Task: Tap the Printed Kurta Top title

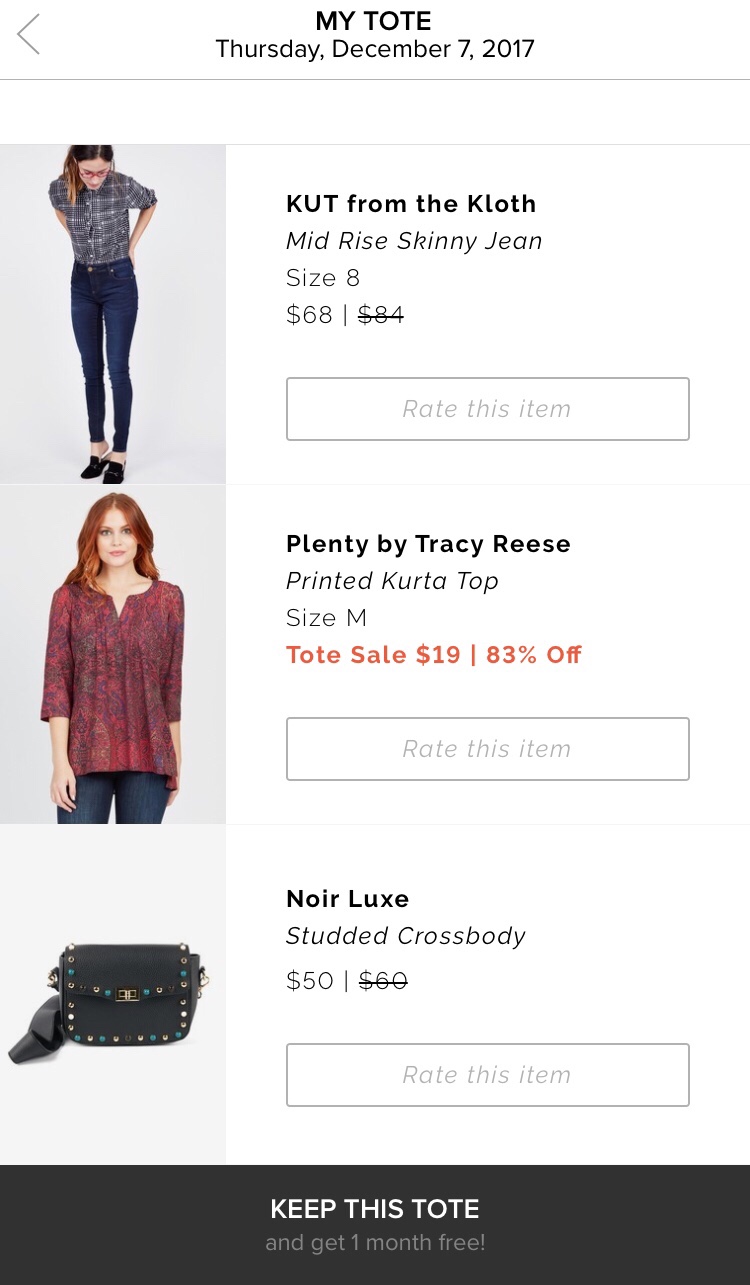Action: [392, 581]
